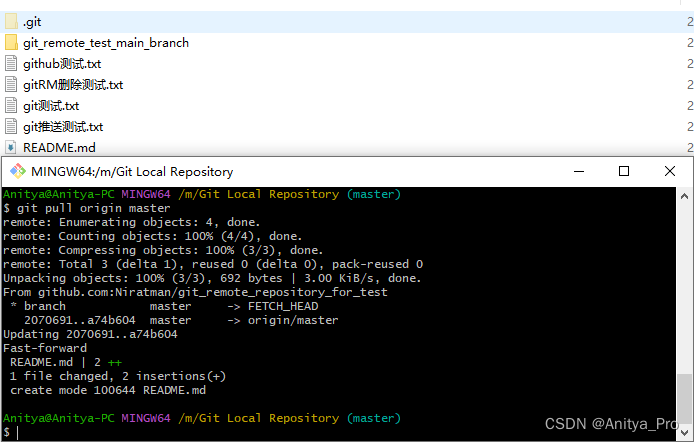Click the 'Updating 2070691..a74b604' line

[x=90, y=334]
